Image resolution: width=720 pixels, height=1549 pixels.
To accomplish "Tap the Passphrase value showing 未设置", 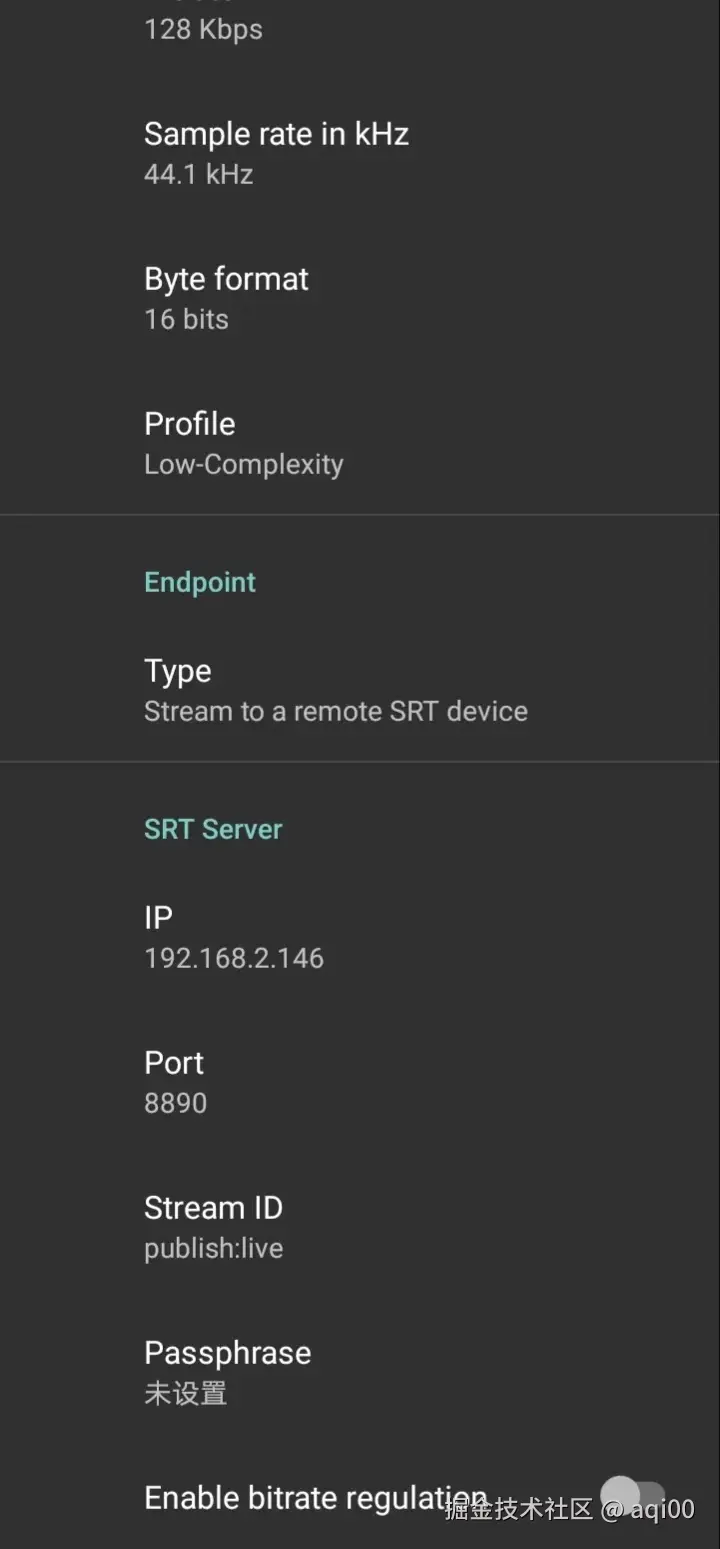I will click(186, 1393).
